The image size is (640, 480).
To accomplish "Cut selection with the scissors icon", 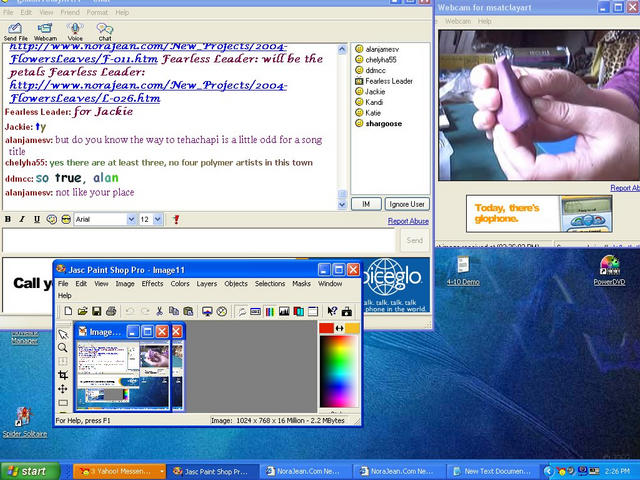I will click(x=160, y=311).
